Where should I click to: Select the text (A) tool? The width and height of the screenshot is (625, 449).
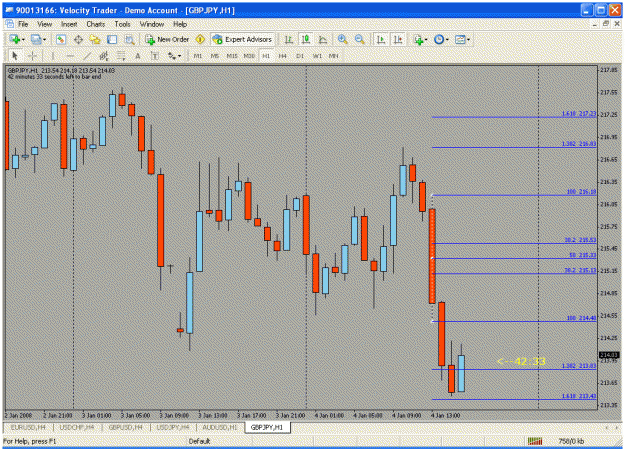[138, 56]
